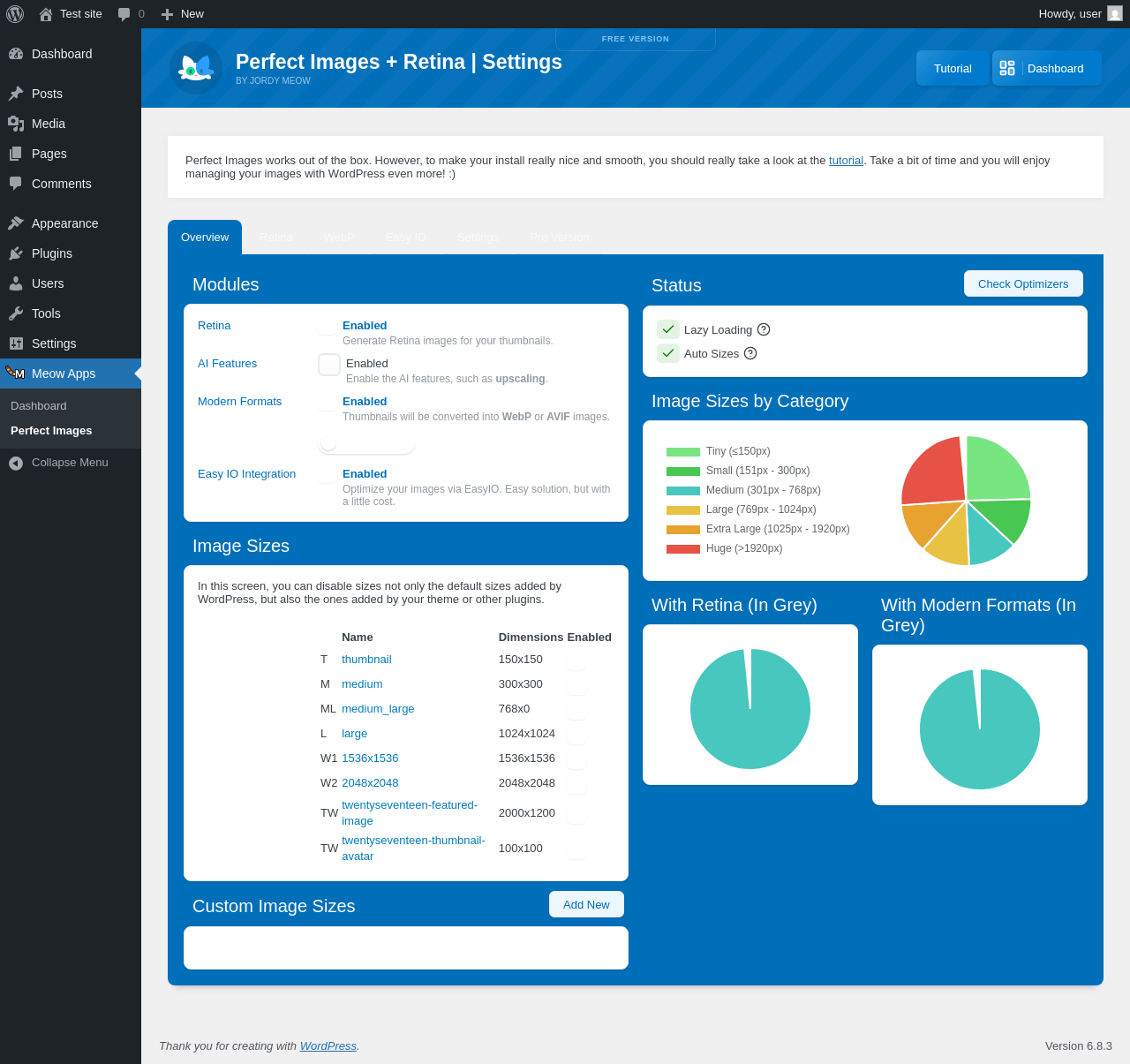Click the red Huge legend color swatch
1130x1064 pixels.
(x=682, y=549)
